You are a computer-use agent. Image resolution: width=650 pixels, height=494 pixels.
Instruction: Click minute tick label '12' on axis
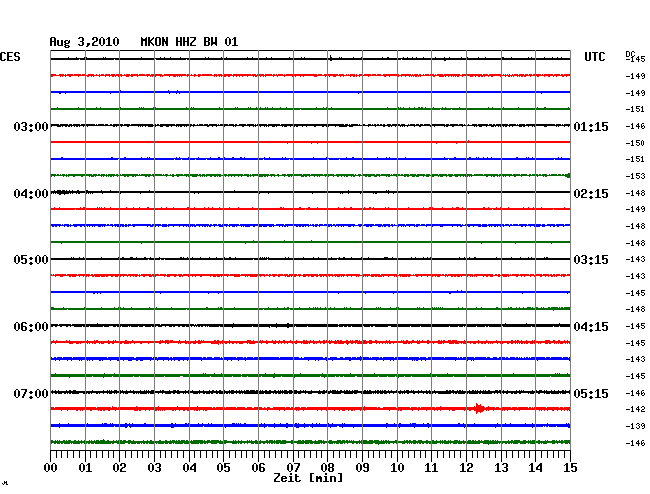tap(466, 468)
